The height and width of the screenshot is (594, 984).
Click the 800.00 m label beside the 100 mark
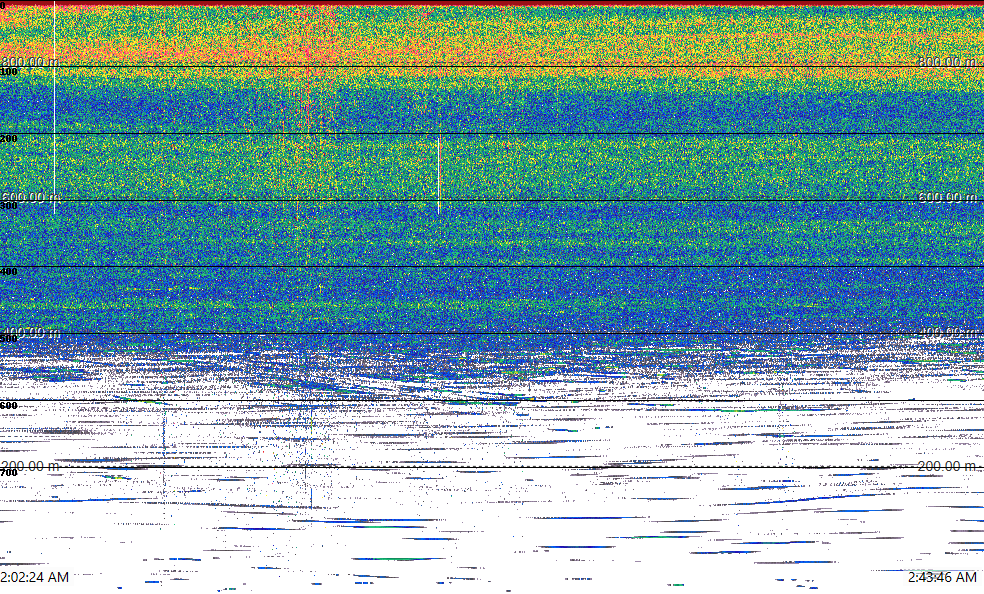click(x=31, y=61)
